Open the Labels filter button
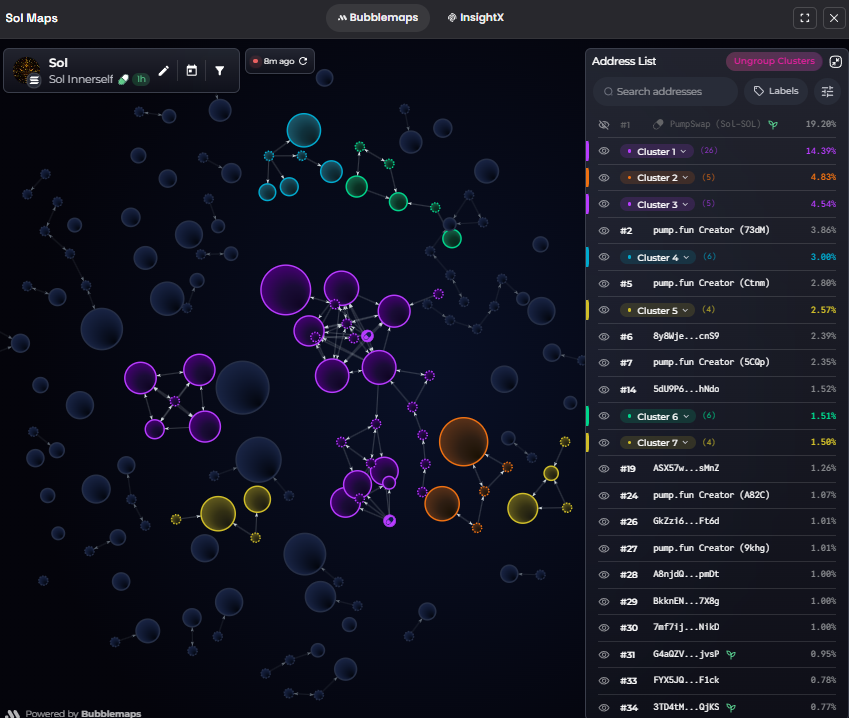This screenshot has width=849, height=718. [x=776, y=91]
